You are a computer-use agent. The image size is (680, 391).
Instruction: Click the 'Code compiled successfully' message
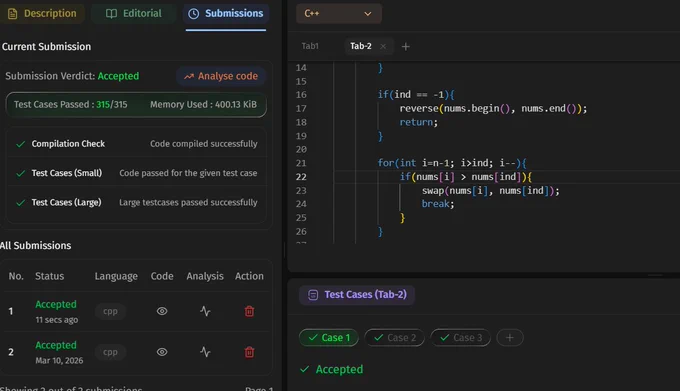pyautogui.click(x=204, y=144)
